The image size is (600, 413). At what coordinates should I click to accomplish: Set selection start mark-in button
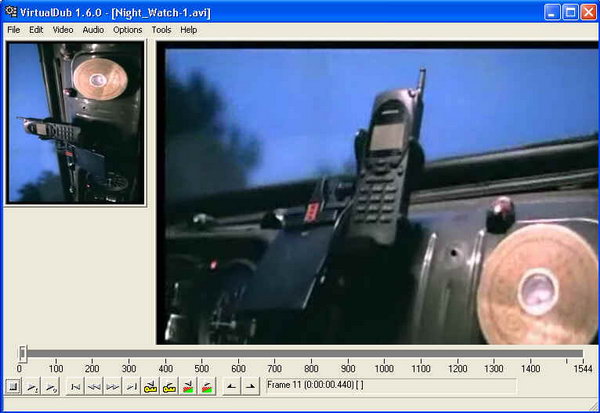(x=232, y=387)
